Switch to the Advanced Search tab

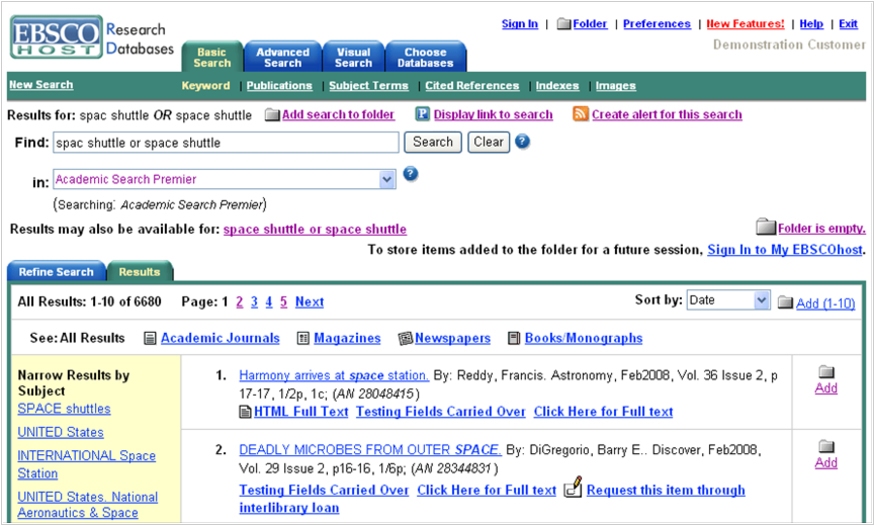[x=283, y=57]
